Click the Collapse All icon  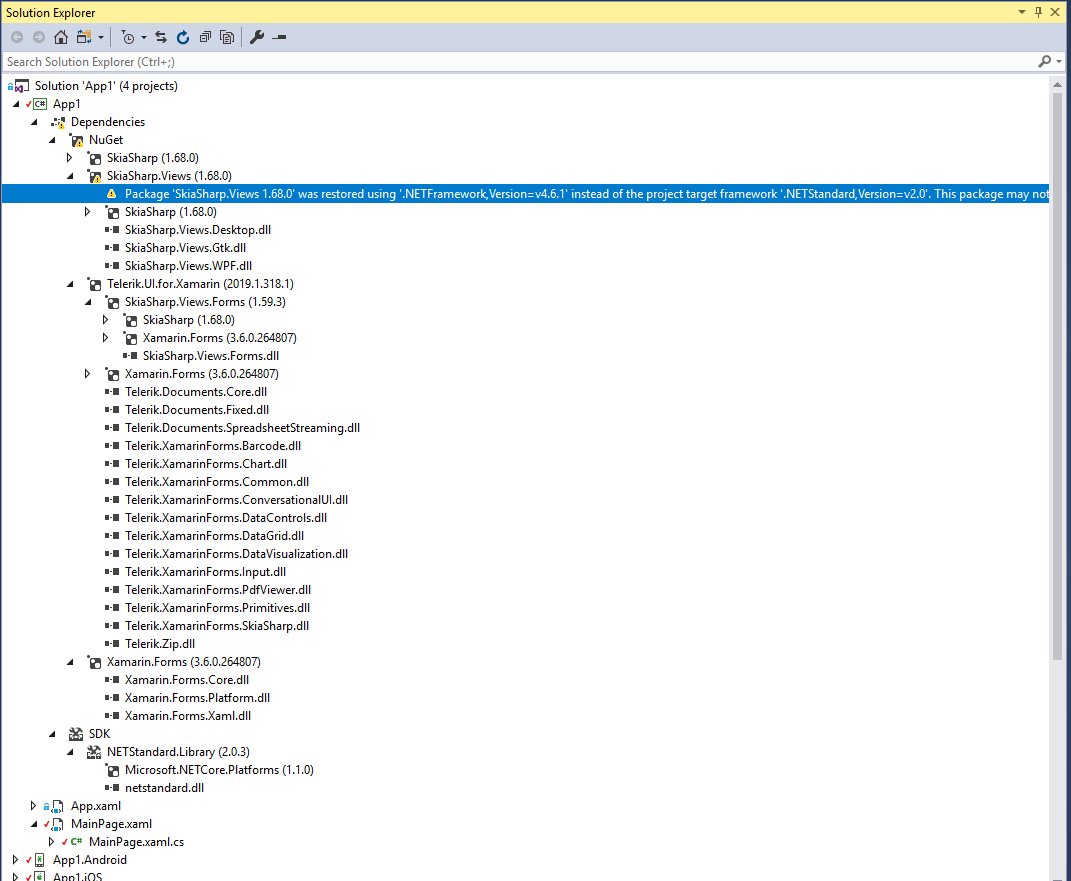click(205, 38)
